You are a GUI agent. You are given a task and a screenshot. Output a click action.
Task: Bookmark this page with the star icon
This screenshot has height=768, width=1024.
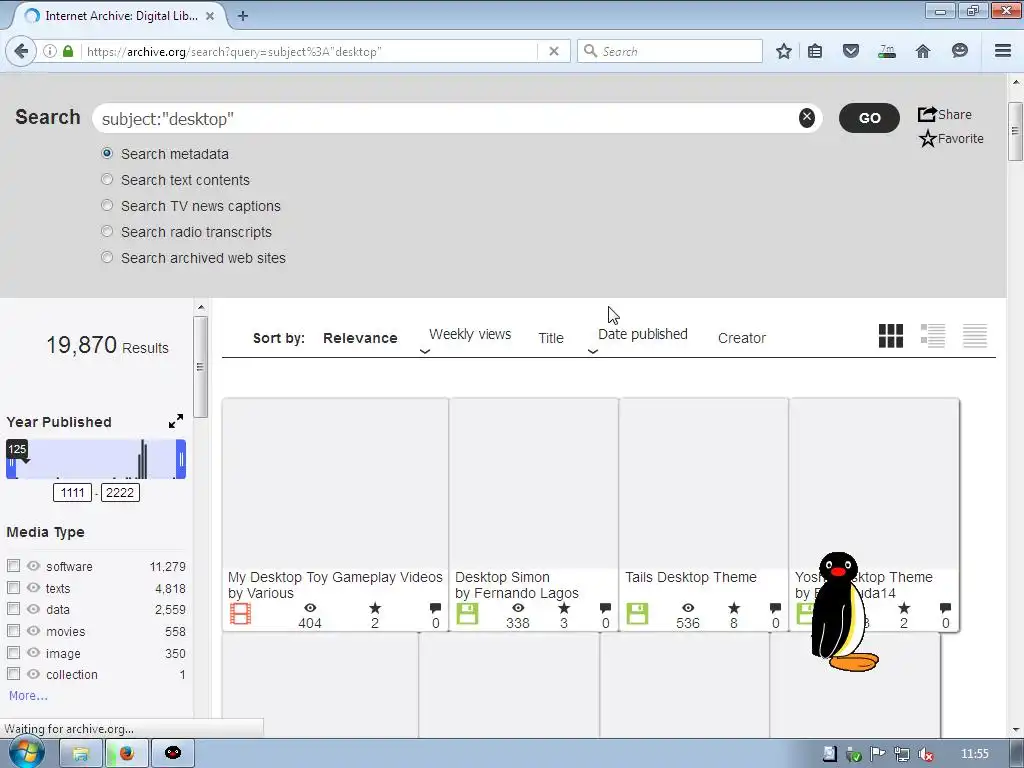[784, 51]
